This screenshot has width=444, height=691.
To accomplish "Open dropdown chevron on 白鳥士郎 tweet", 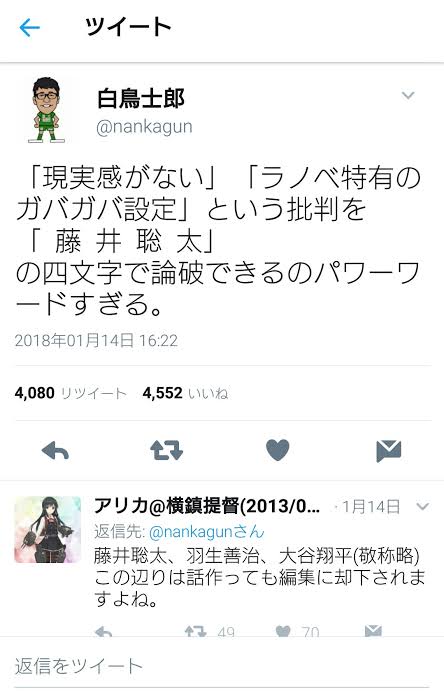I will click(x=408, y=95).
